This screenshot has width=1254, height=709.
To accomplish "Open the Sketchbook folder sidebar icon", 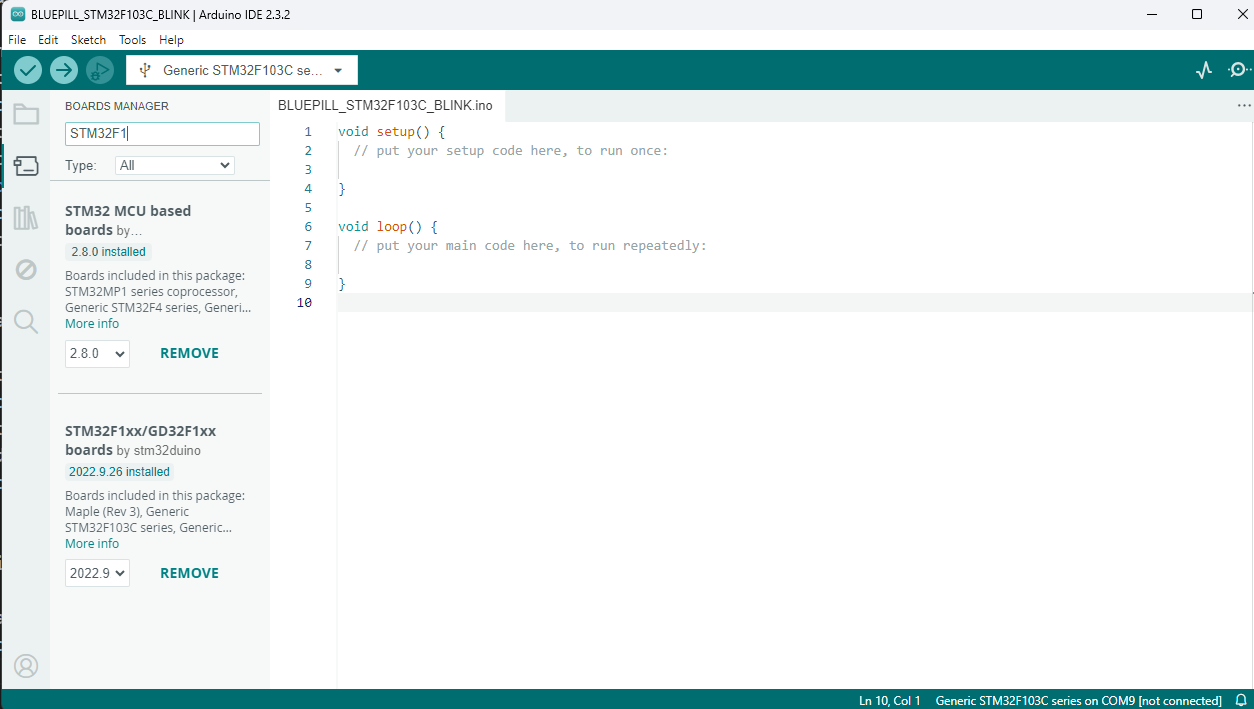I will 26,114.
